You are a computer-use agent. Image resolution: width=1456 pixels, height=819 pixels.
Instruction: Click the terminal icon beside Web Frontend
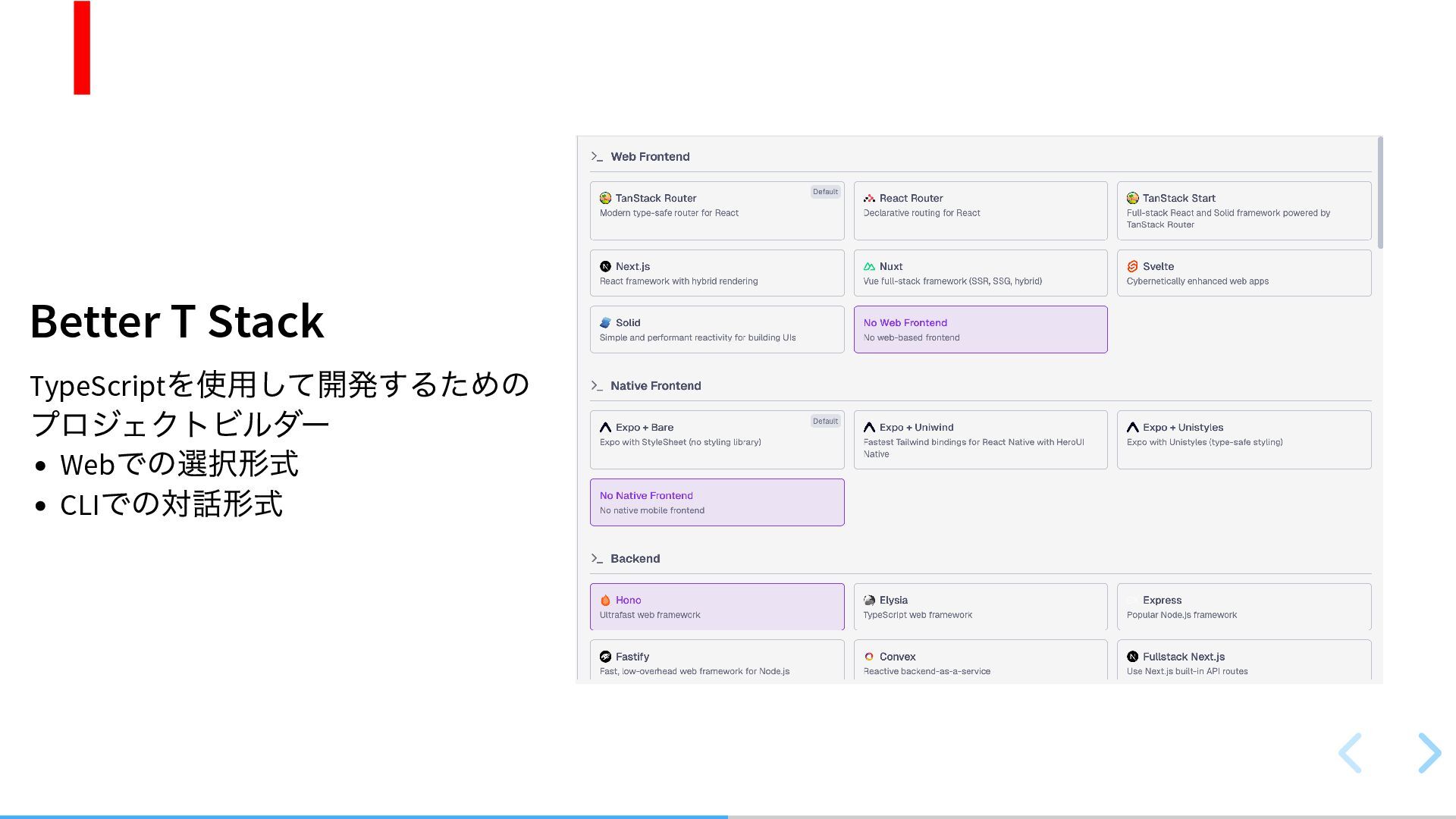click(597, 157)
